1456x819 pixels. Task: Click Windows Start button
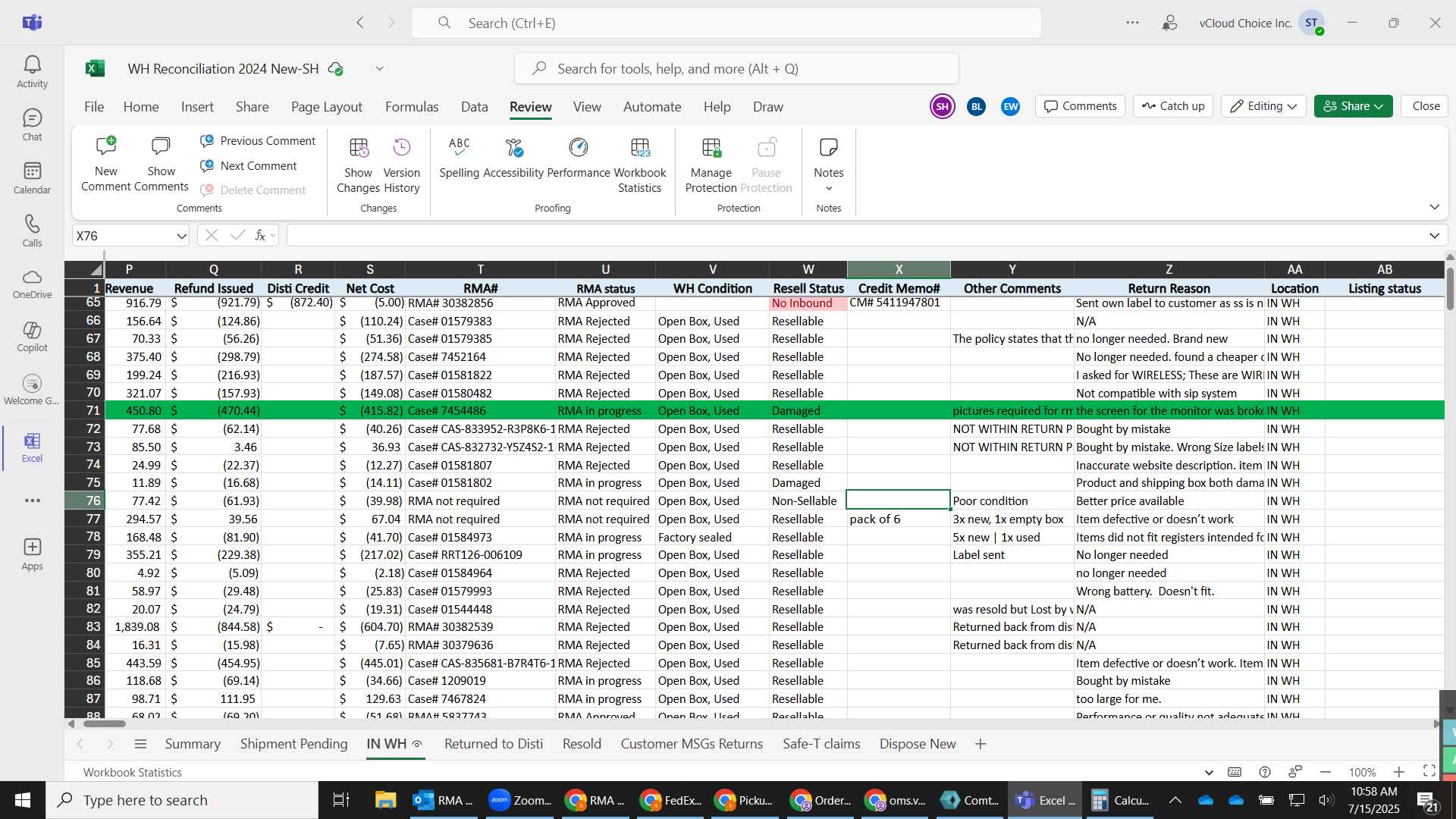coord(23,800)
